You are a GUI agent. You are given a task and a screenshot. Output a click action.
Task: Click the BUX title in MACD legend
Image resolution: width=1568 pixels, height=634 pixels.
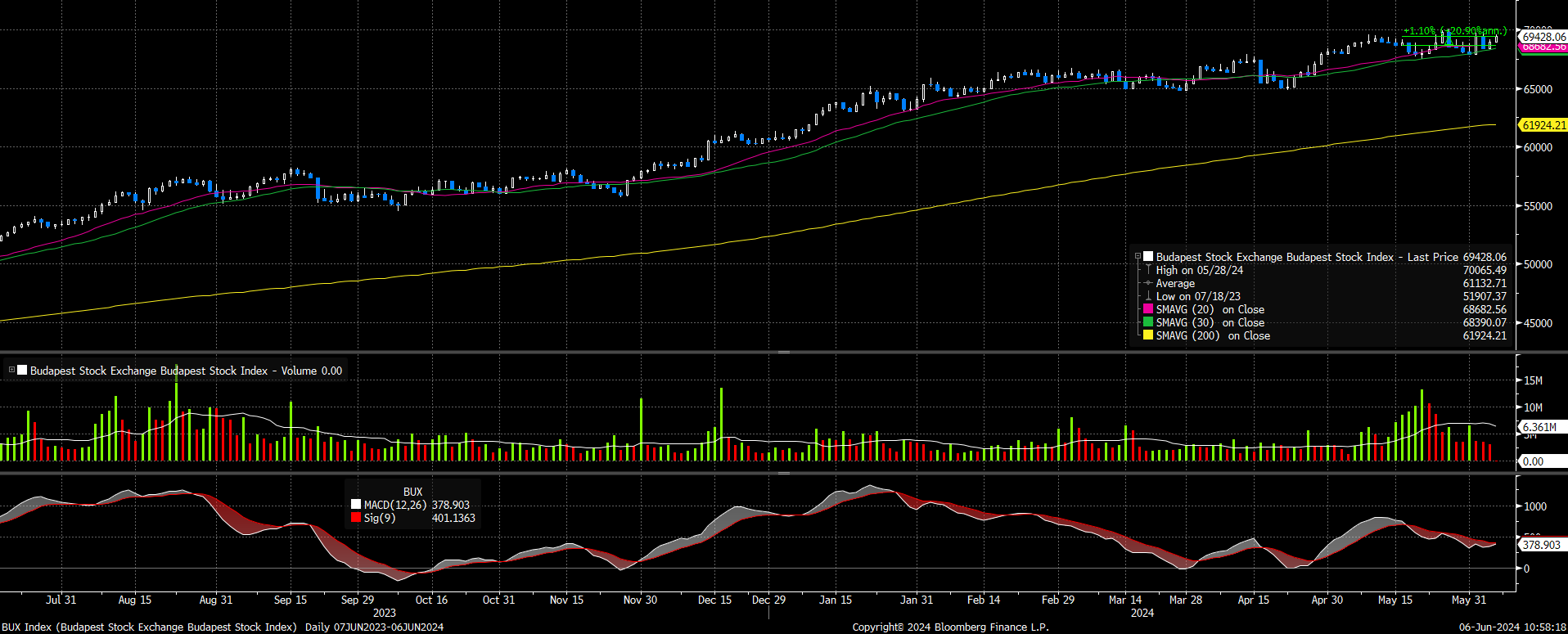pos(413,492)
